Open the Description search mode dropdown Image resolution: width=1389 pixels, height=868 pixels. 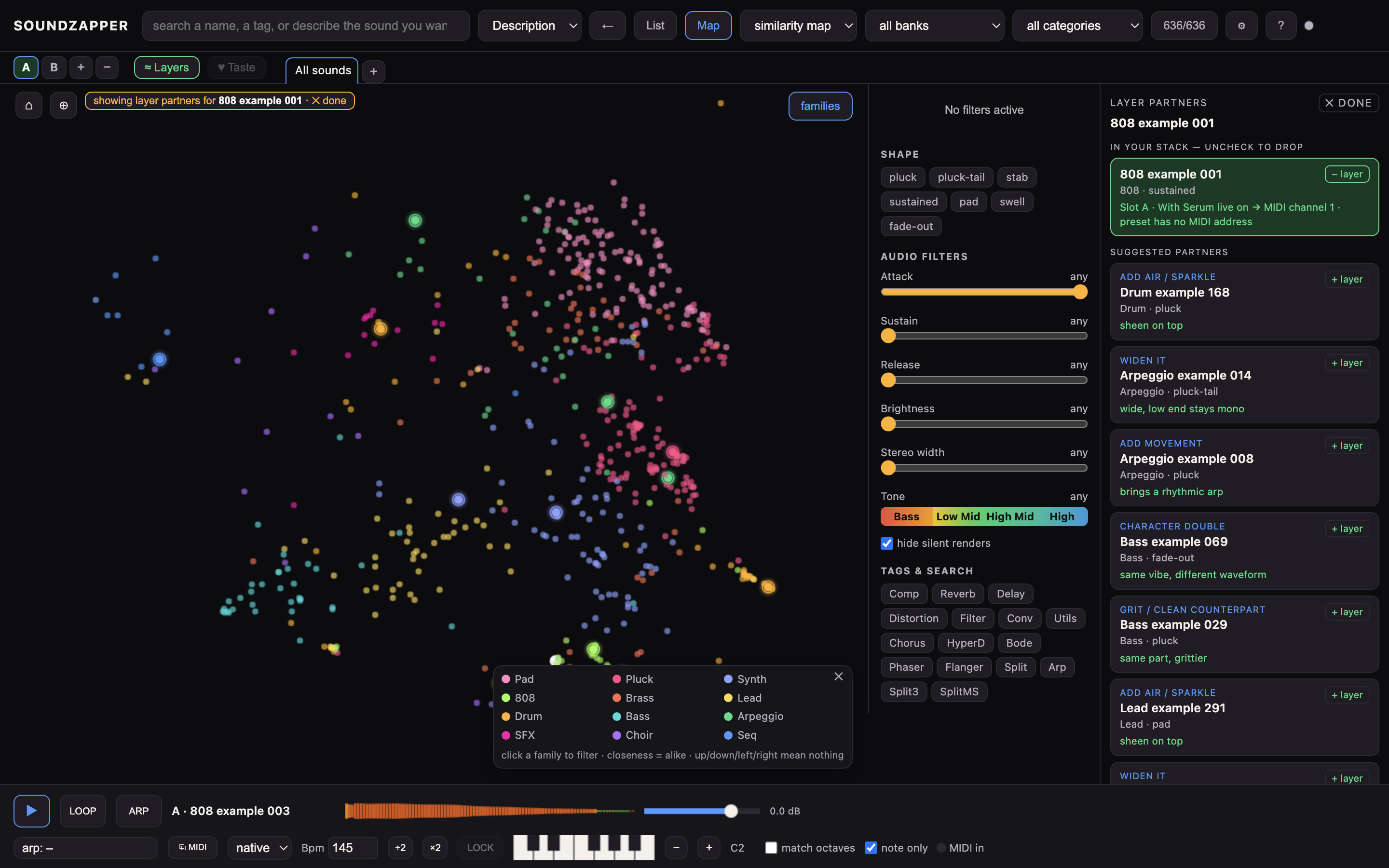point(529,26)
